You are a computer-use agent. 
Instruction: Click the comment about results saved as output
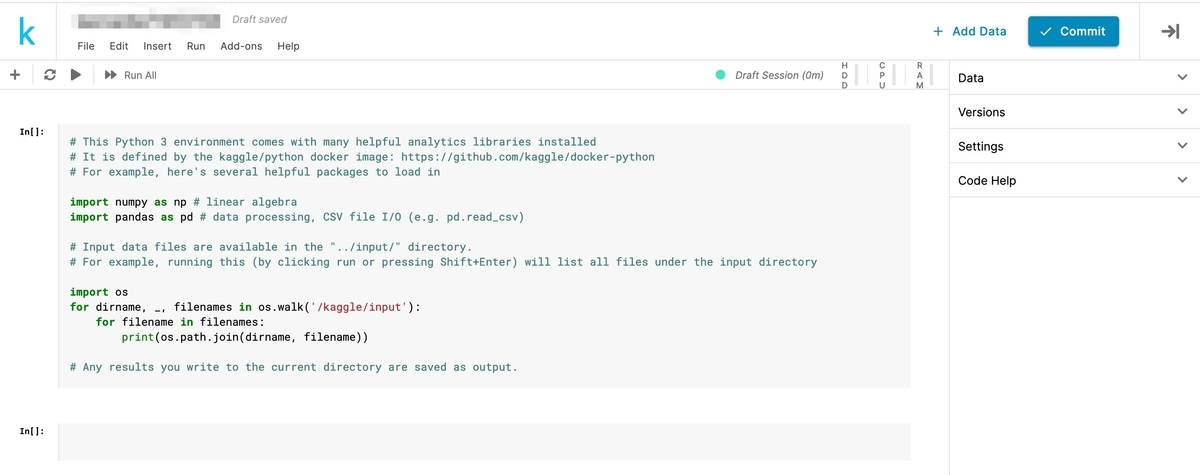(294, 367)
